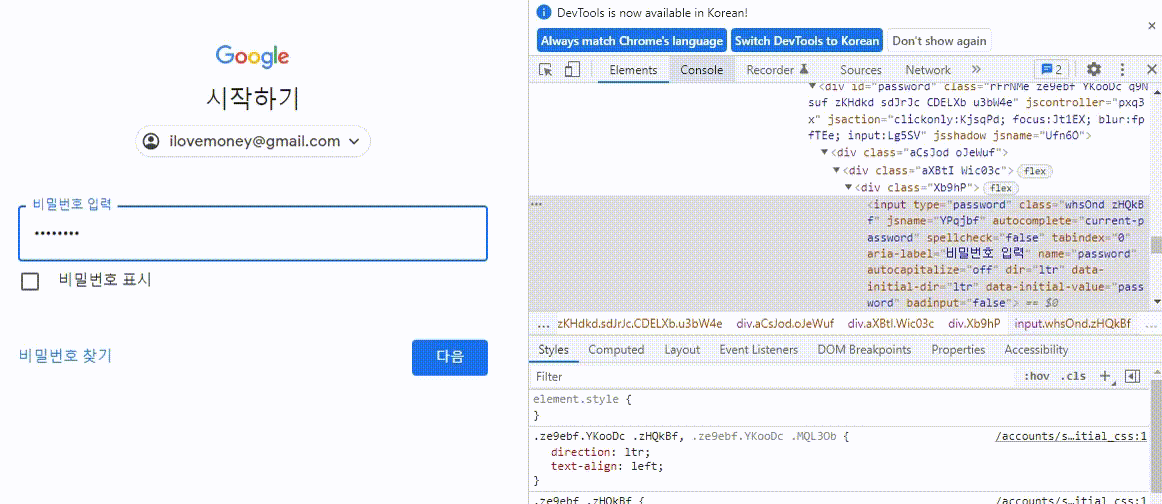The height and width of the screenshot is (504, 1162).
Task: Click Always match Chrome's language button
Action: [631, 41]
